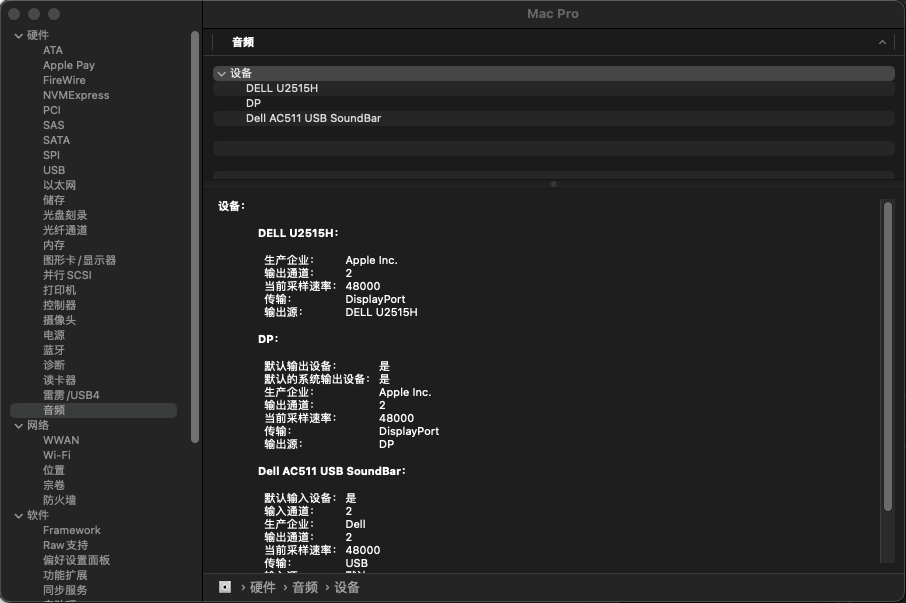Select 图形卡/显示器 in the sidebar
The width and height of the screenshot is (906, 603).
79,260
